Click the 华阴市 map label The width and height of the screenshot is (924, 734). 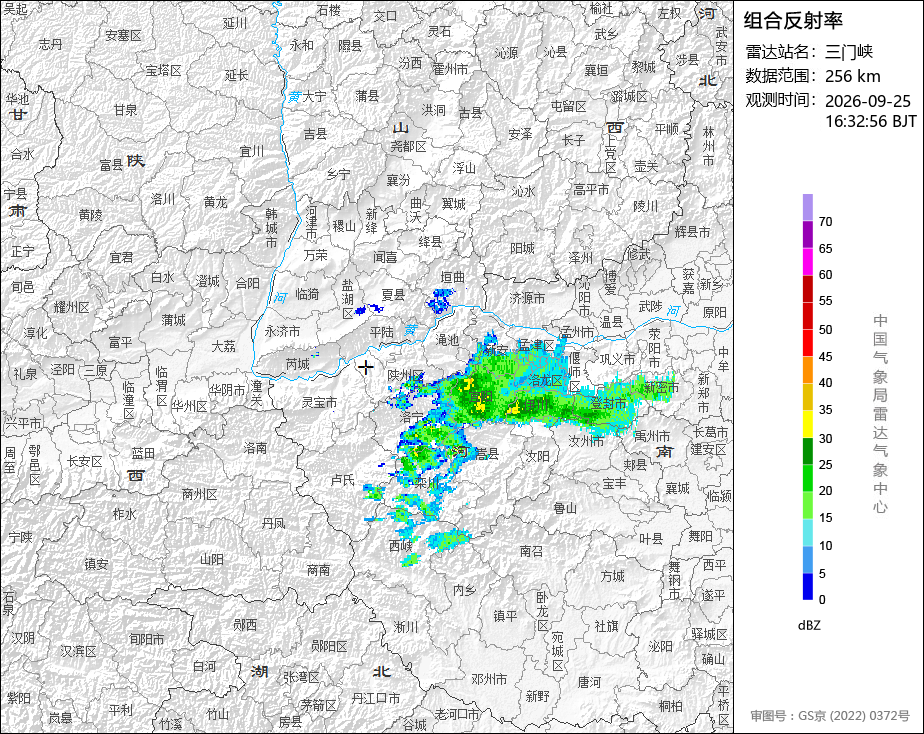coord(227,390)
